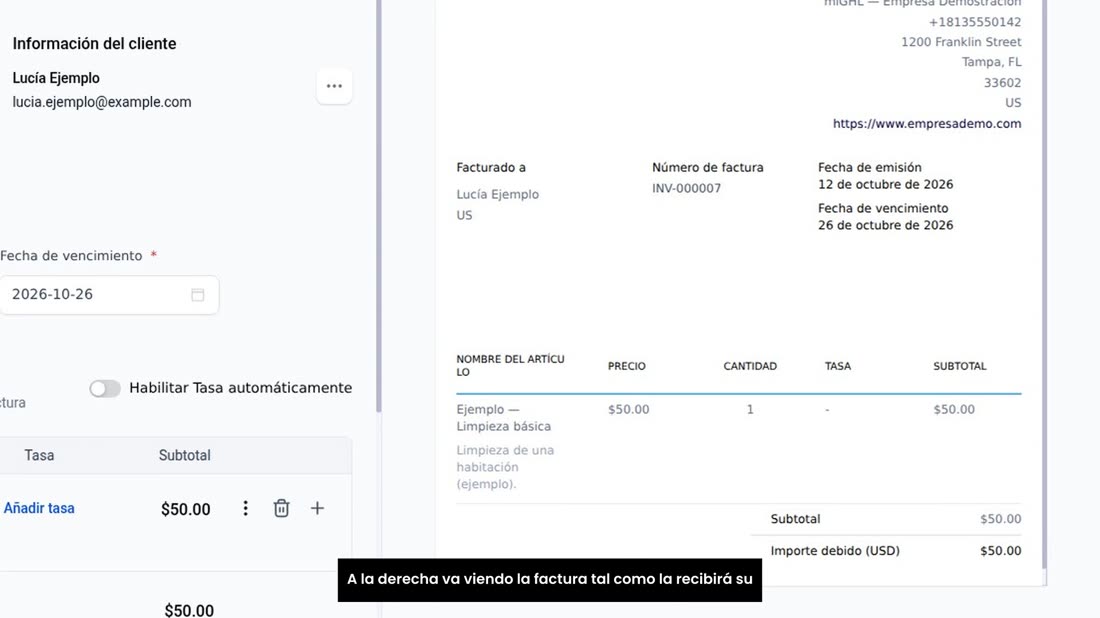Image resolution: width=1100 pixels, height=618 pixels.
Task: Open the three-dot menu beside Lucía Ejemplo
Action: click(x=334, y=86)
